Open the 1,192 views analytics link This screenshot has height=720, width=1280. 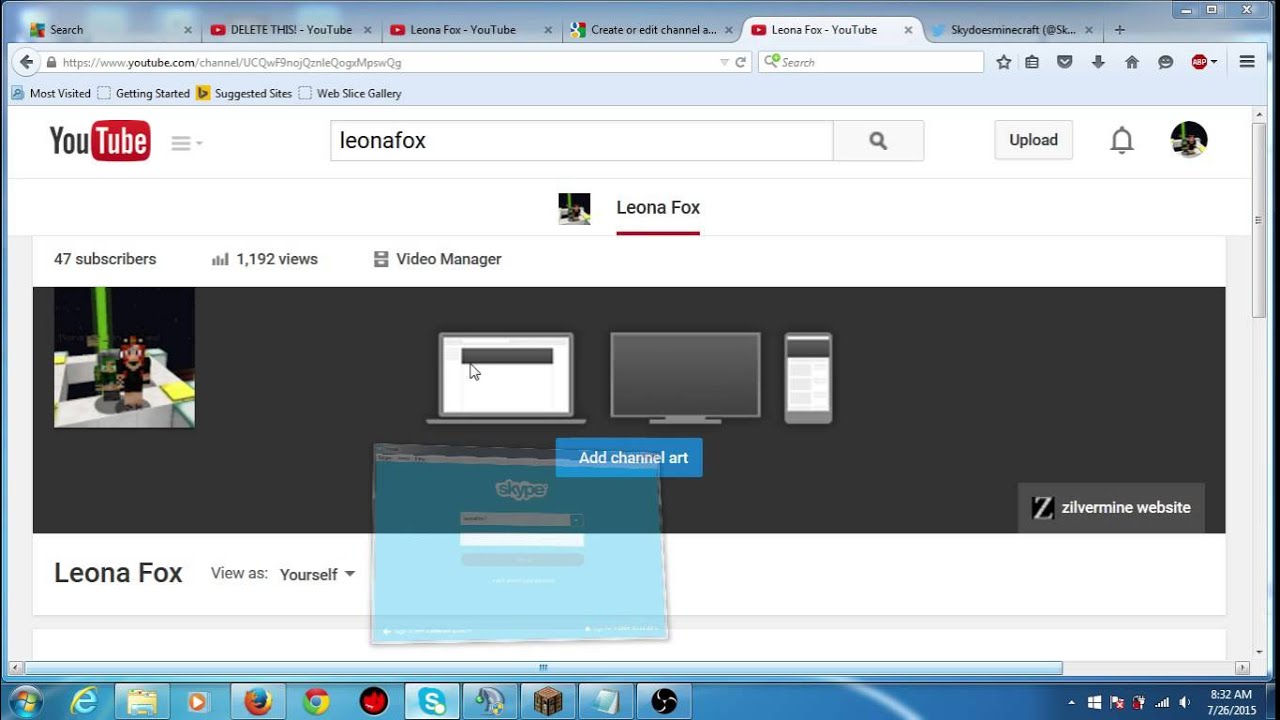click(x=277, y=259)
